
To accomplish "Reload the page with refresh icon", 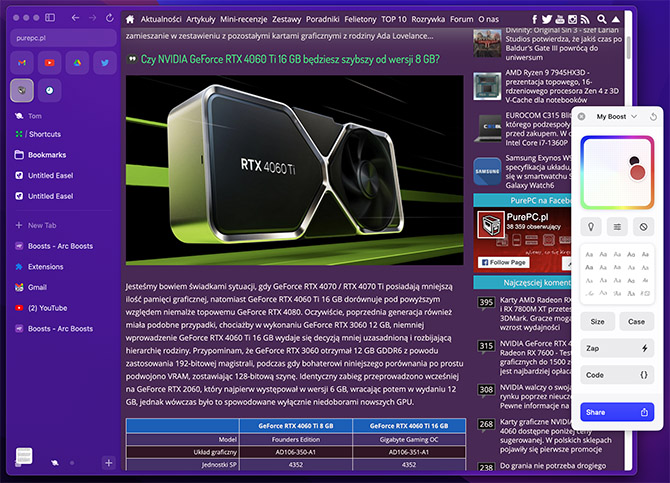I will pyautogui.click(x=109, y=18).
